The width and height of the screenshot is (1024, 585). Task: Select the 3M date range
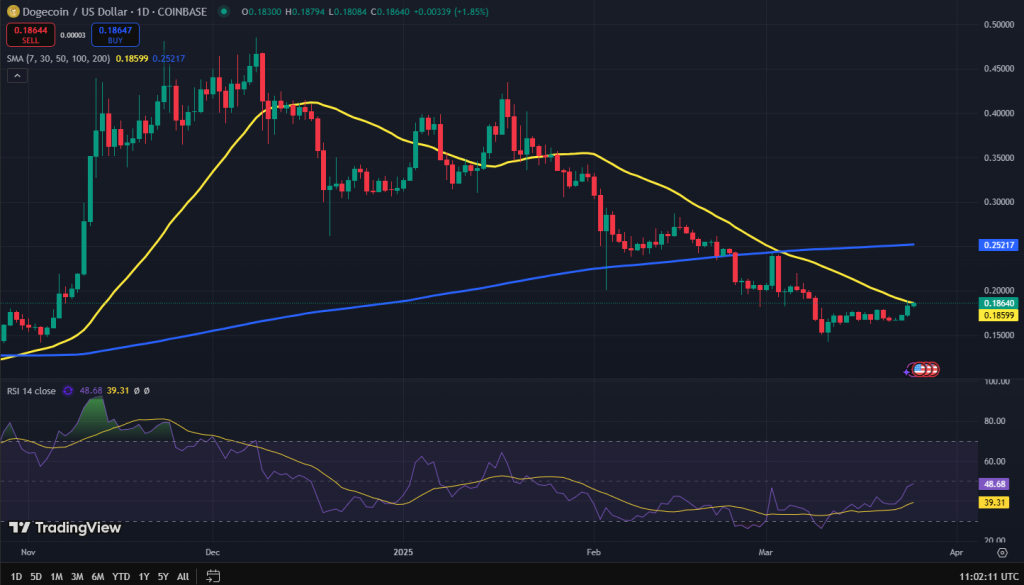77,577
